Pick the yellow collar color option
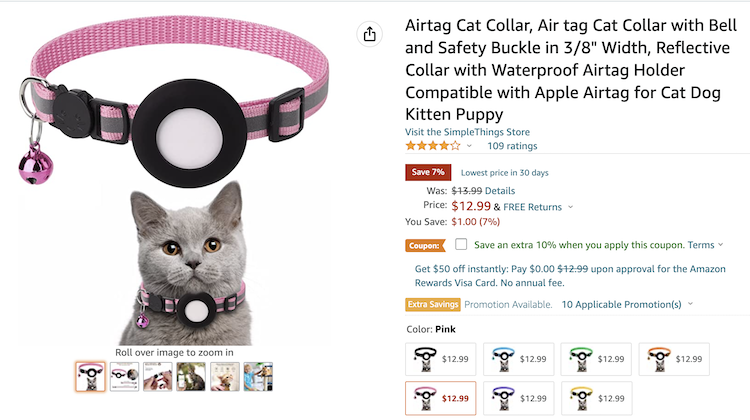Screen dimensions: 750x420 (593, 398)
